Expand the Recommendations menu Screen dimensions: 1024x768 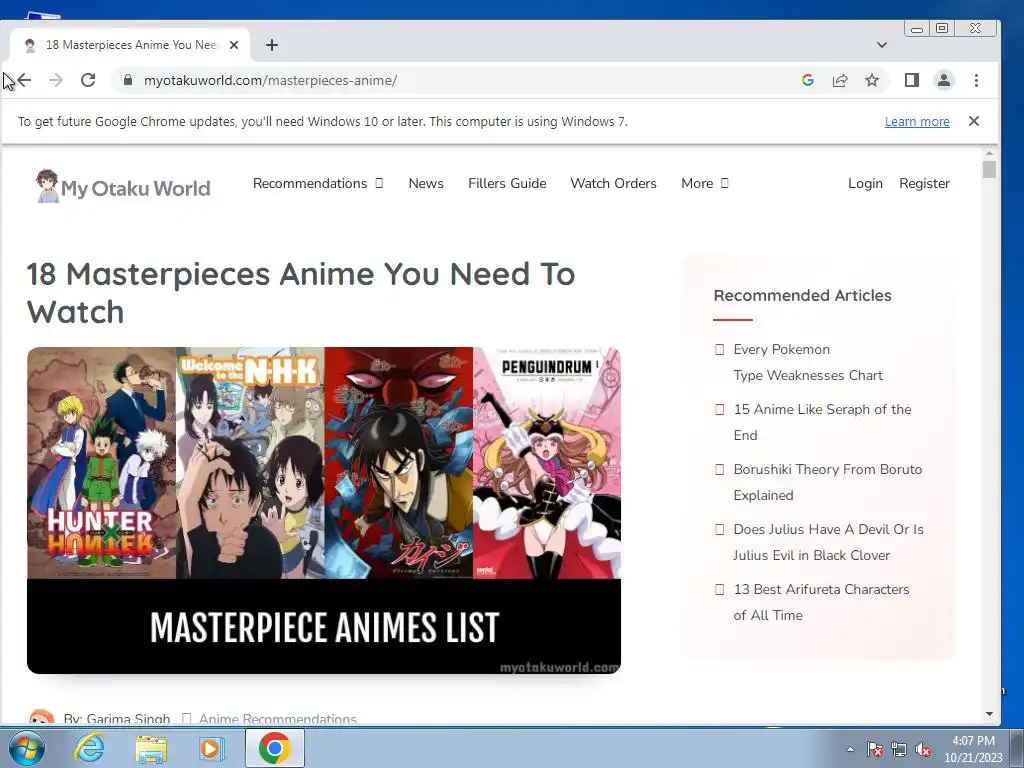click(x=317, y=184)
